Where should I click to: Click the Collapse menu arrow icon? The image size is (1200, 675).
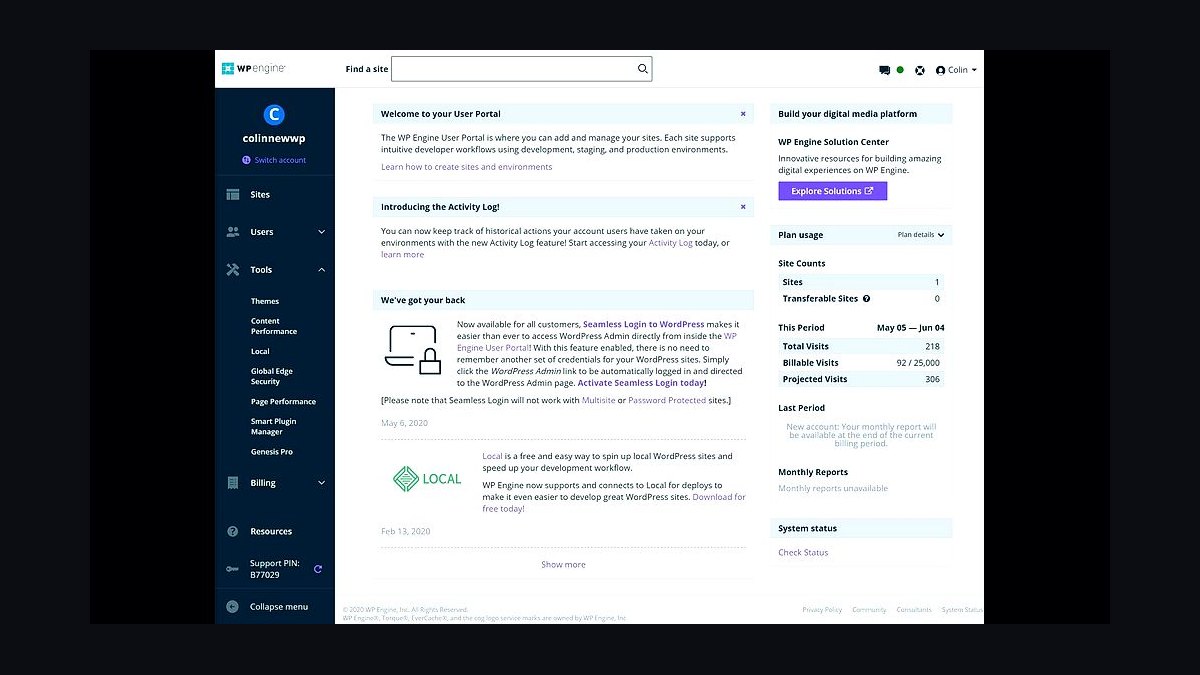[233, 607]
